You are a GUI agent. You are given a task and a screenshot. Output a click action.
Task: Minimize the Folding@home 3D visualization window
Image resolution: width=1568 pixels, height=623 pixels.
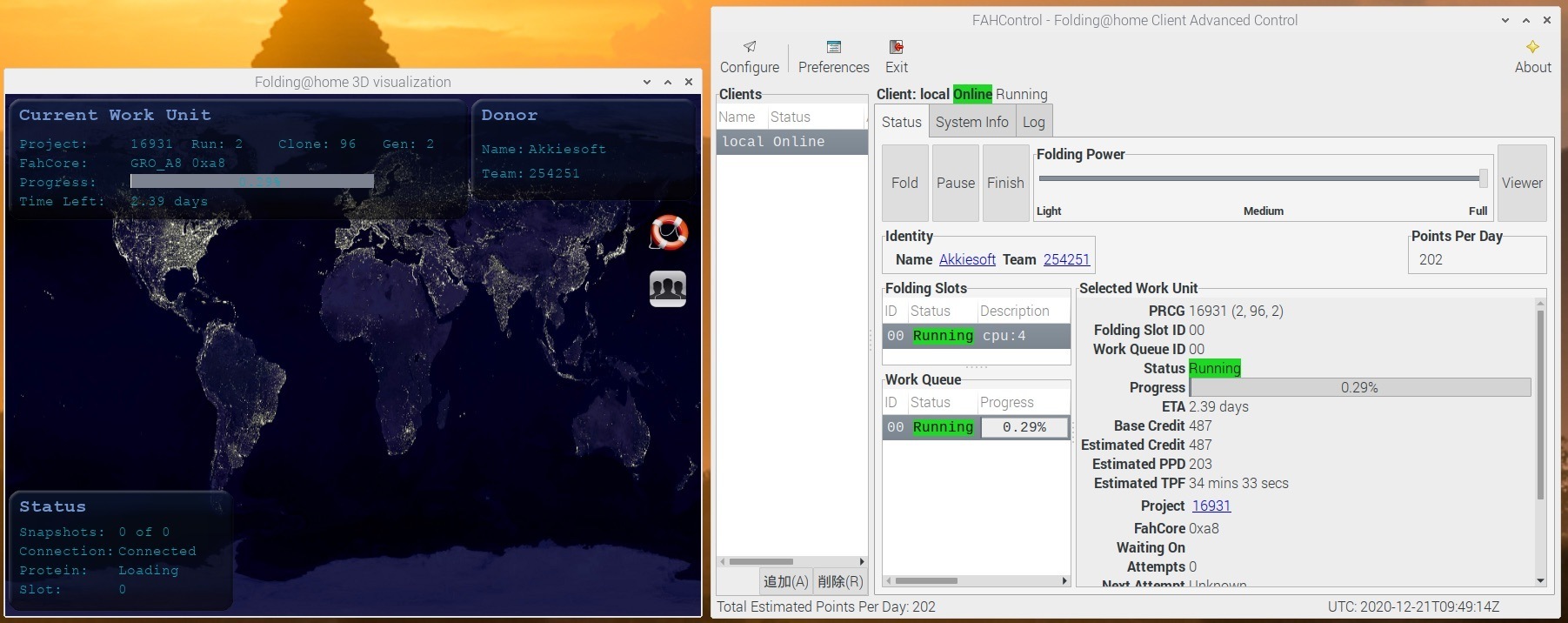[x=647, y=82]
